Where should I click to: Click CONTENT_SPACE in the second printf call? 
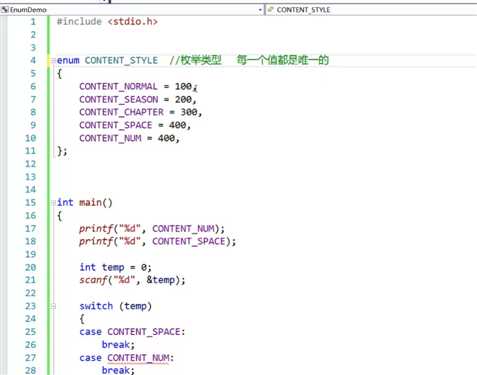[189, 241]
